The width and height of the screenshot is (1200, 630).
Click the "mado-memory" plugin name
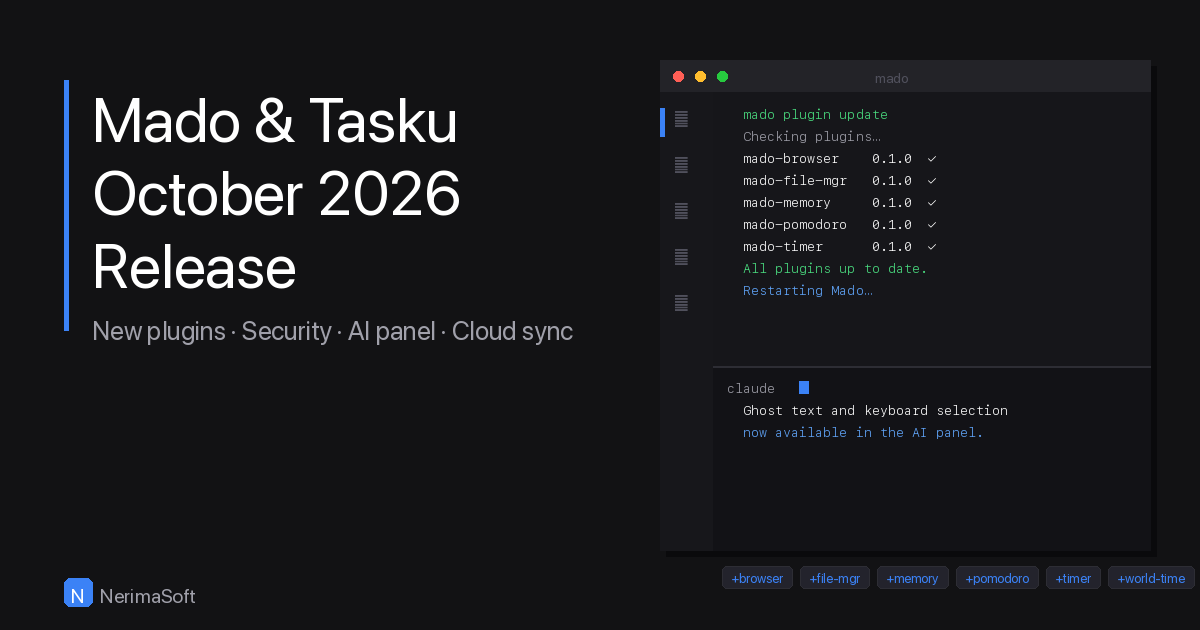(x=787, y=203)
